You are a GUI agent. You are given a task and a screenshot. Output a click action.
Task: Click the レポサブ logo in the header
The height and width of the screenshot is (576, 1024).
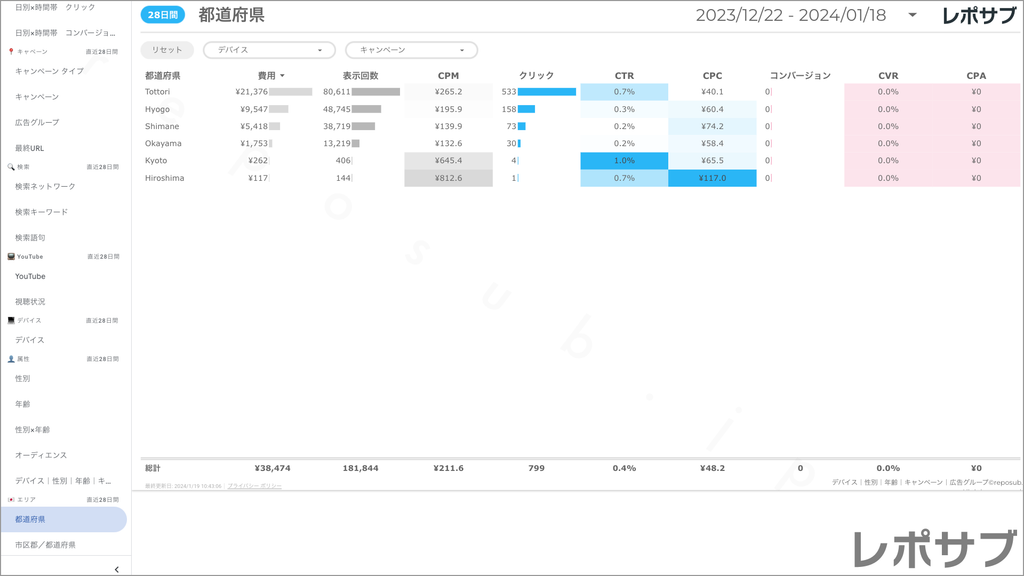click(981, 16)
